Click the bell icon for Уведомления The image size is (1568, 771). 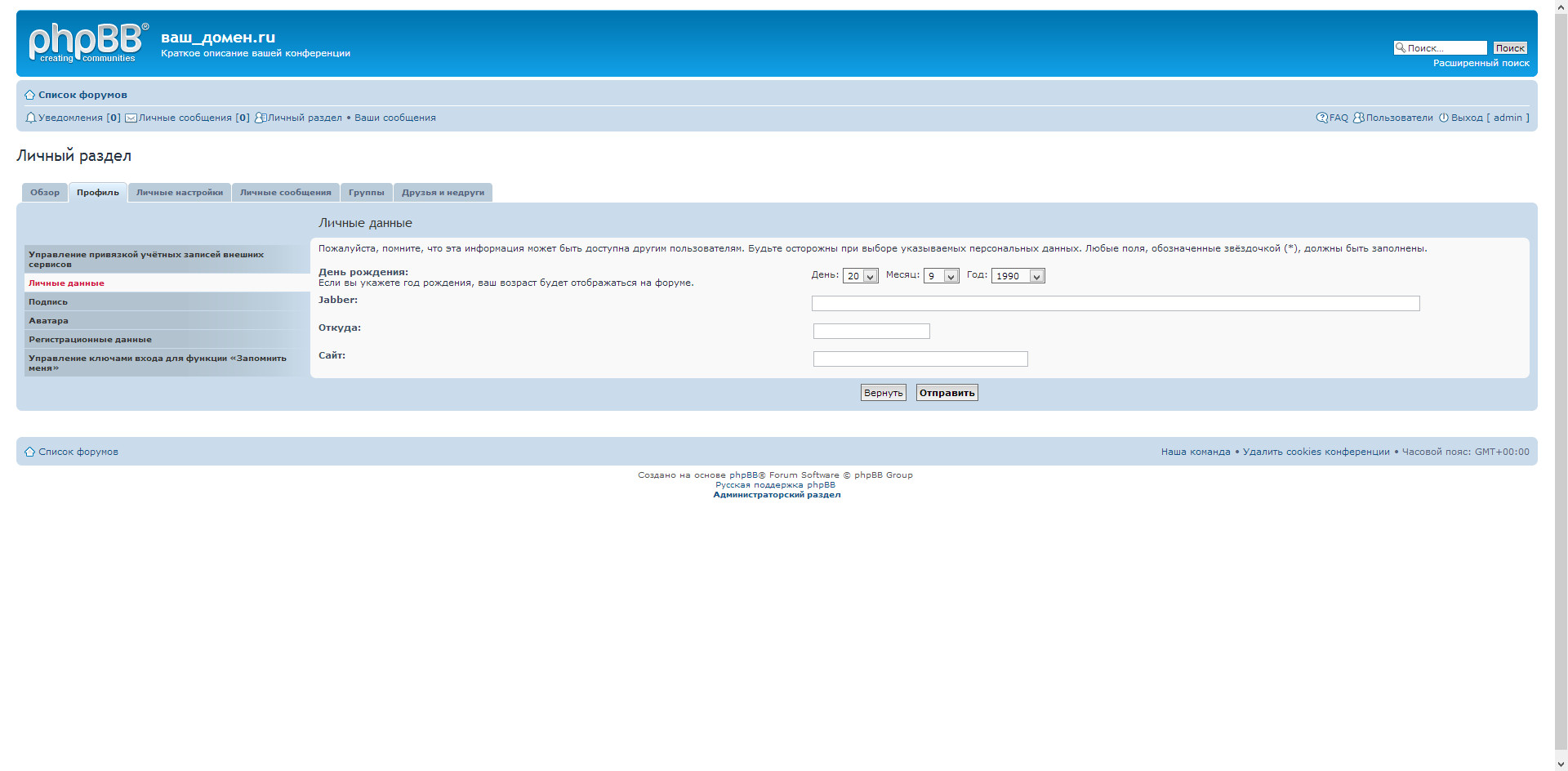pyautogui.click(x=31, y=118)
